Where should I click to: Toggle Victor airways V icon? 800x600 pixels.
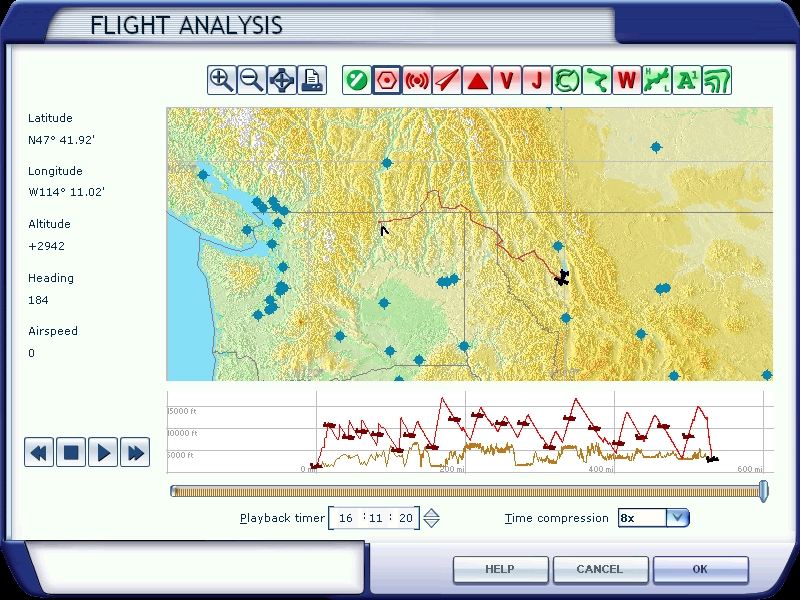(507, 80)
